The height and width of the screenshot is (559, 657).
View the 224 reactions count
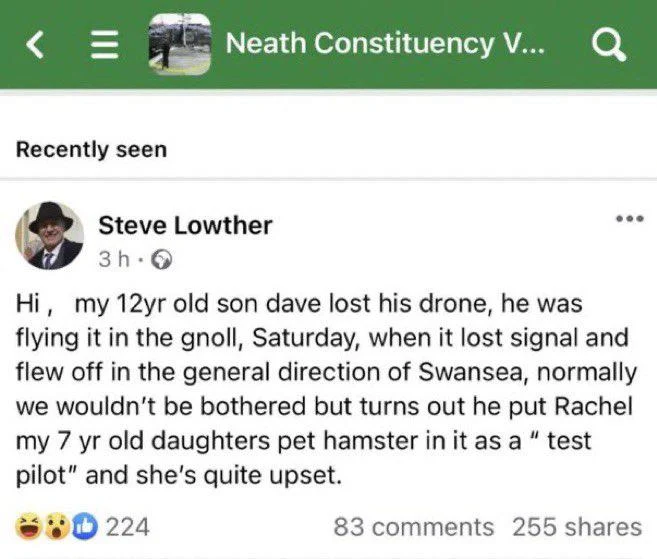click(127, 526)
